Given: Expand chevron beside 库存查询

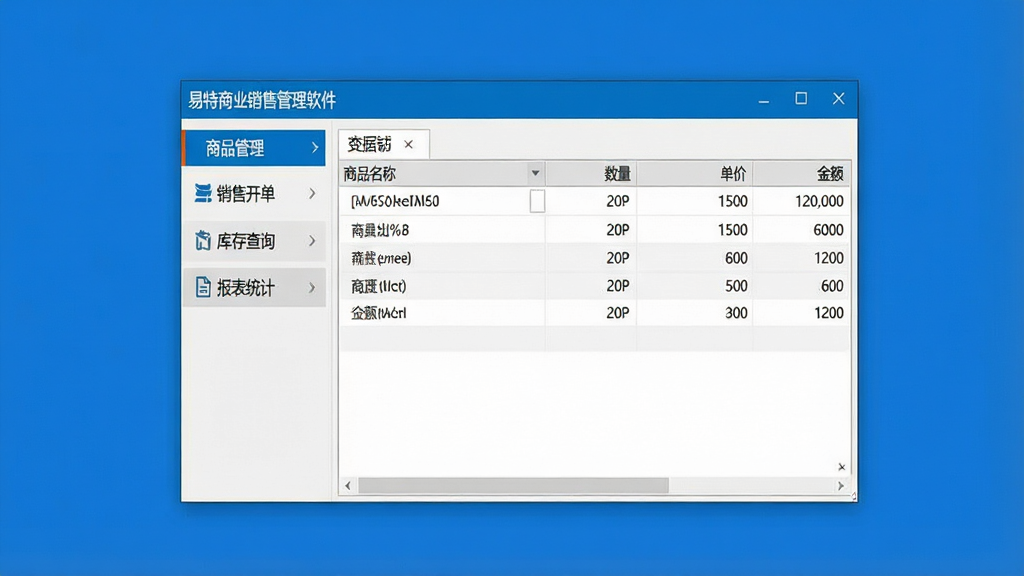Looking at the screenshot, I should [312, 241].
